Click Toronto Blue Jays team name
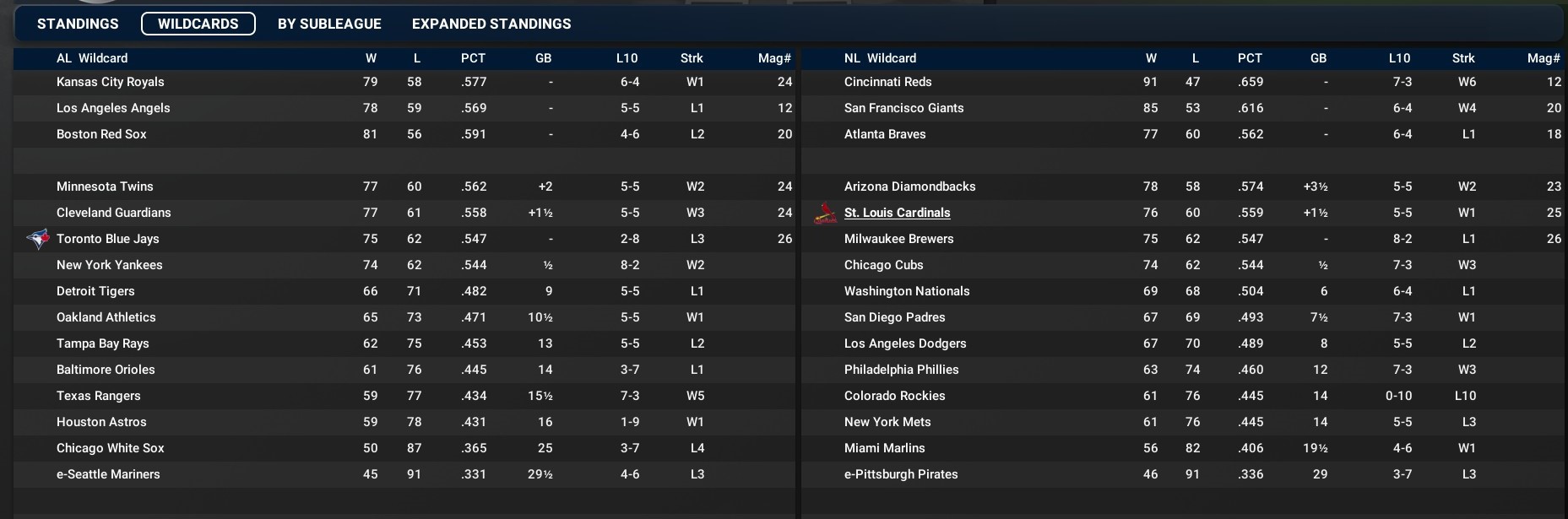This screenshot has width=1568, height=519. (108, 239)
